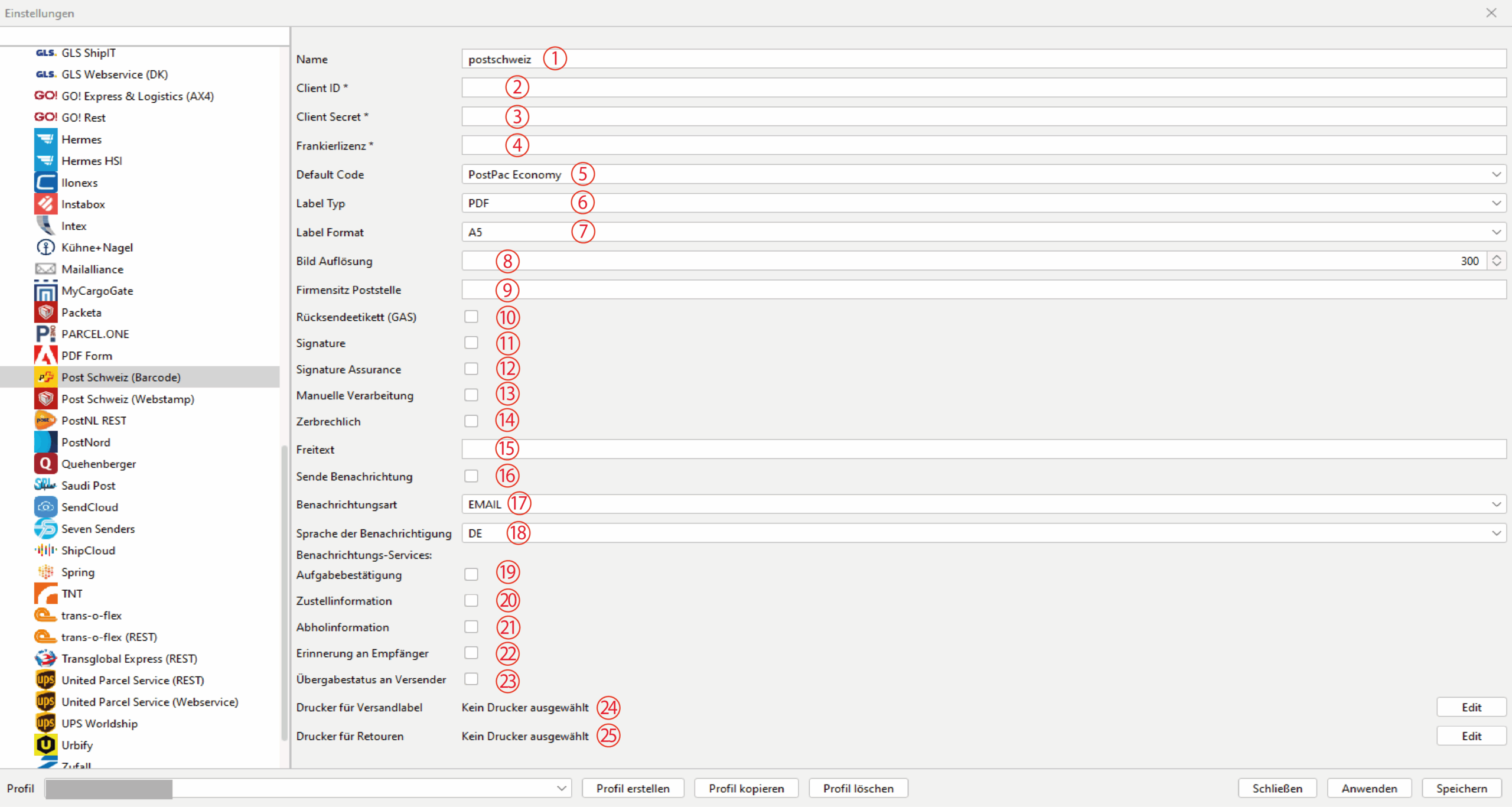Toggle Erinnerung an Empfänger checkbox
Viewport: 1512px width, 807px height.
471,653
